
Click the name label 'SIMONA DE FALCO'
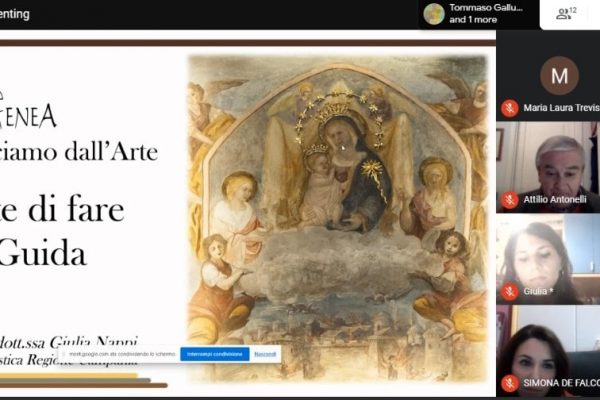pyautogui.click(x=561, y=383)
